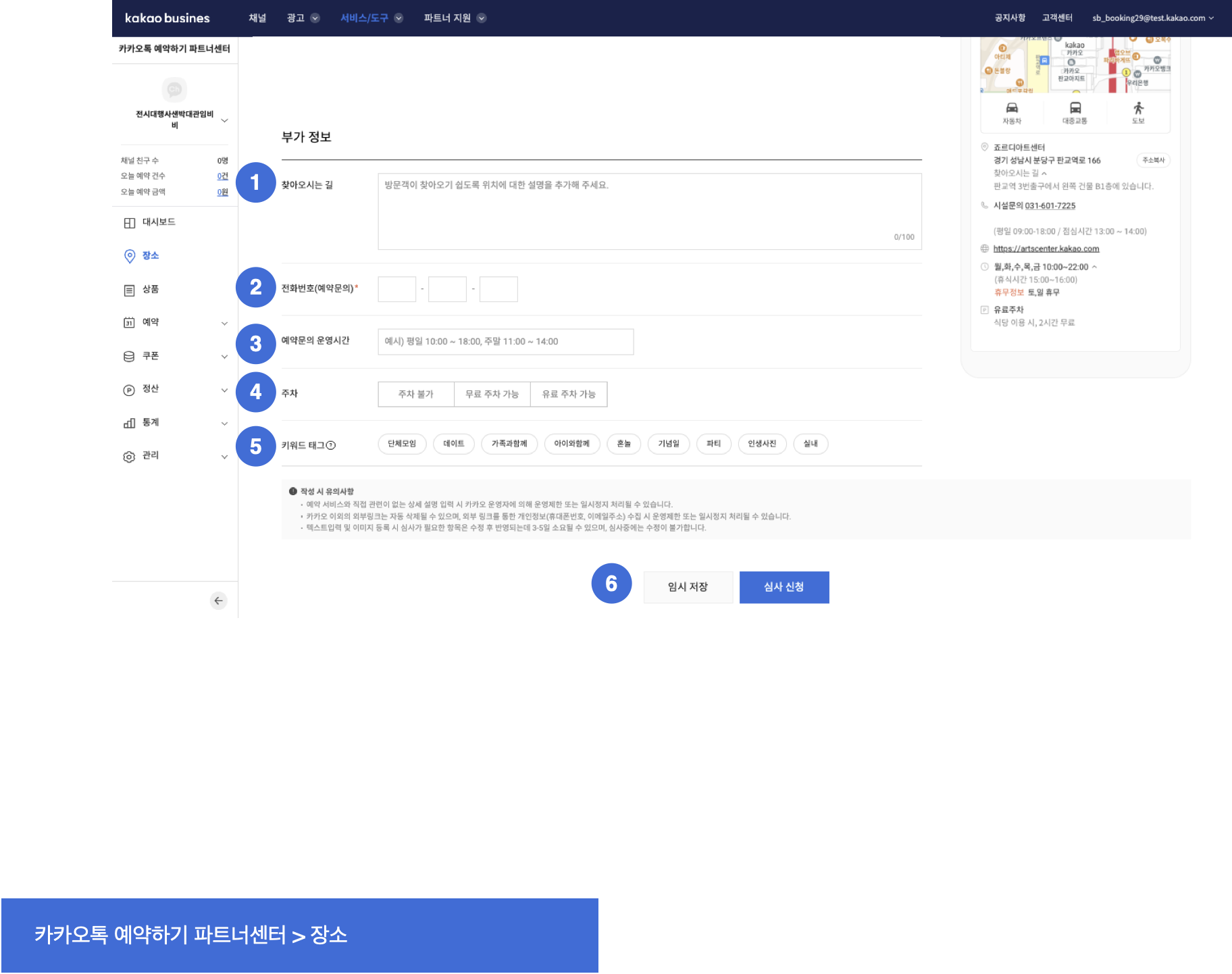Select the 주차 불가 parking option
The width and height of the screenshot is (1232, 974).
pyautogui.click(x=415, y=394)
